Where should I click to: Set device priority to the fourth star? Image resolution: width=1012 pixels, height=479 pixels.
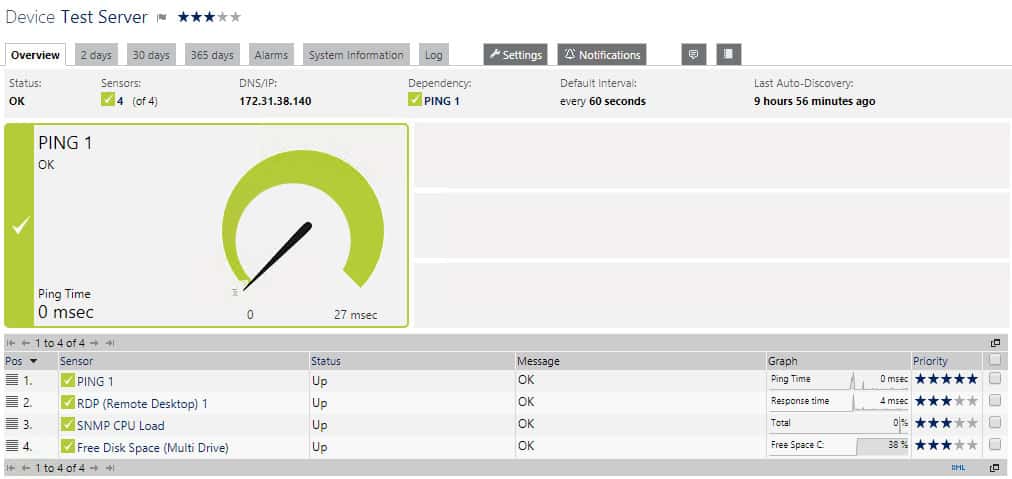tap(223, 17)
